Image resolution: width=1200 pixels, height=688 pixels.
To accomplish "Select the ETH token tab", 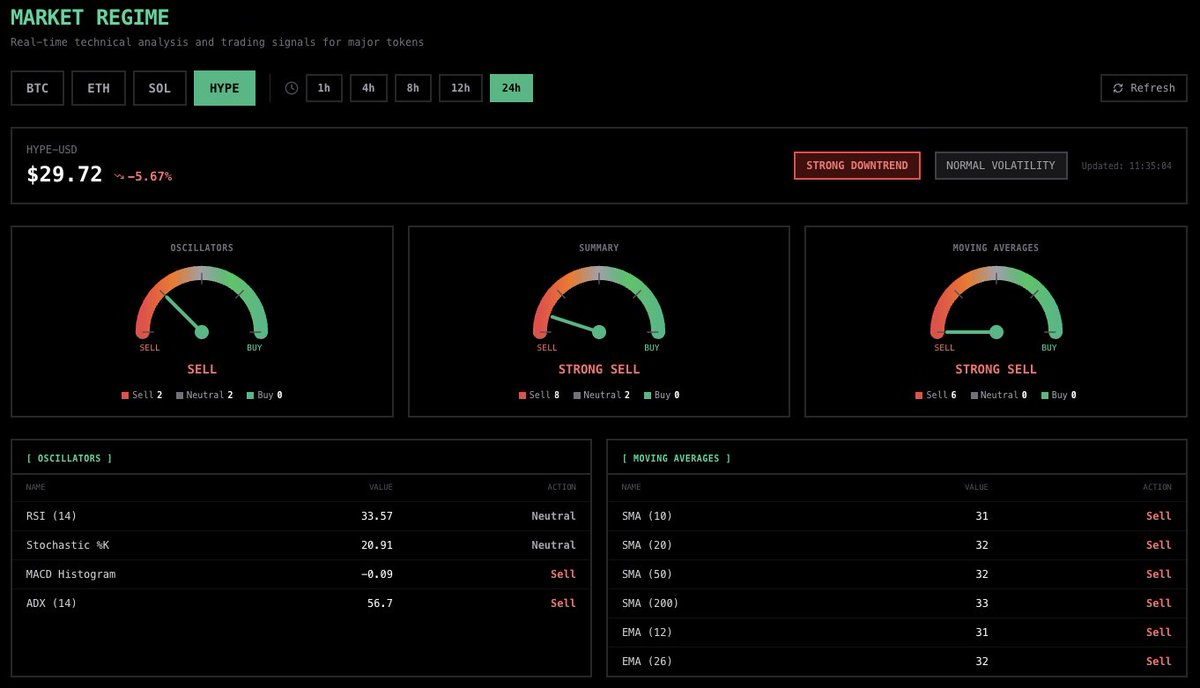I will click(98, 88).
